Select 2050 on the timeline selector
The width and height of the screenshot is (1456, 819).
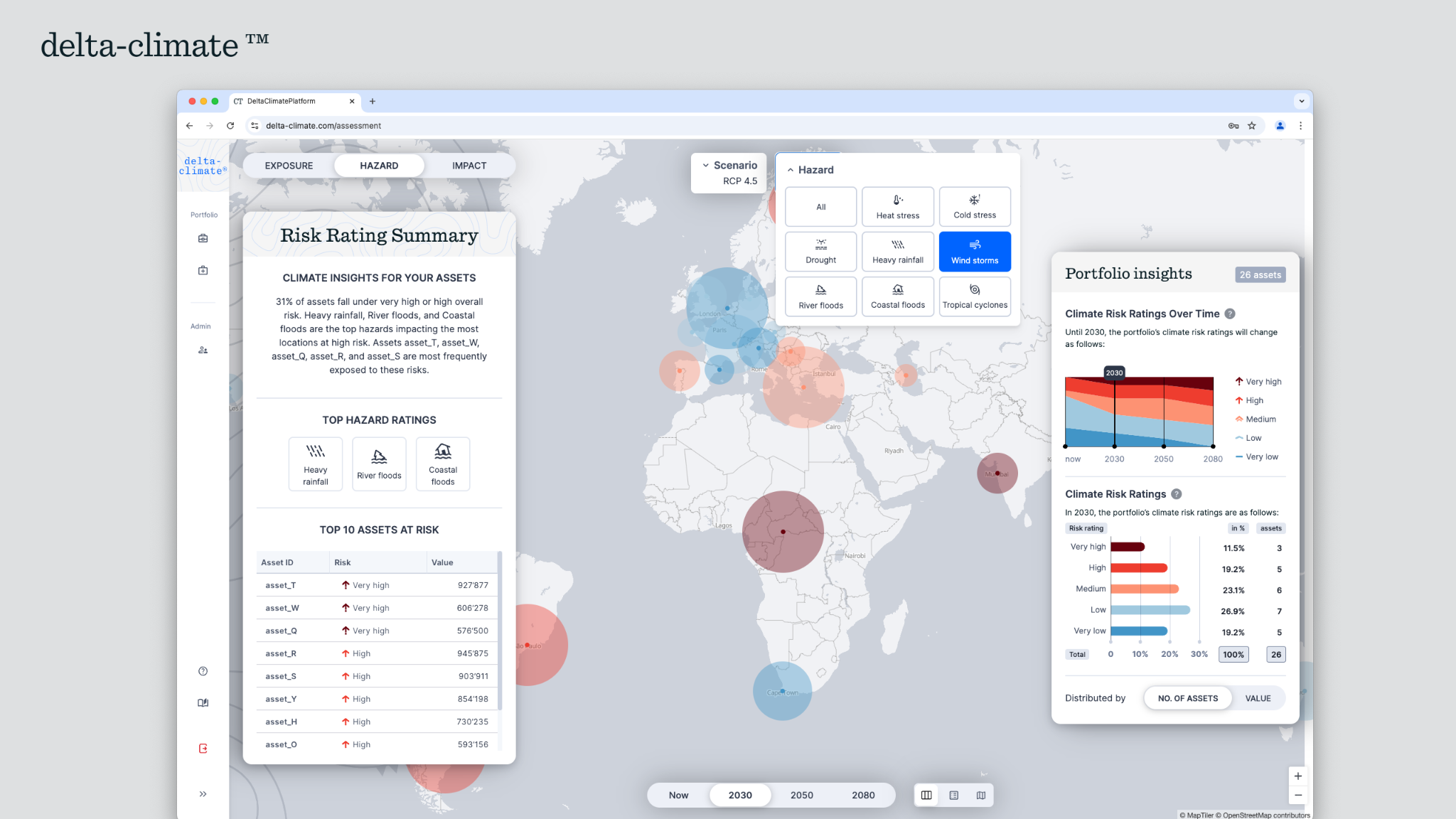coord(802,795)
